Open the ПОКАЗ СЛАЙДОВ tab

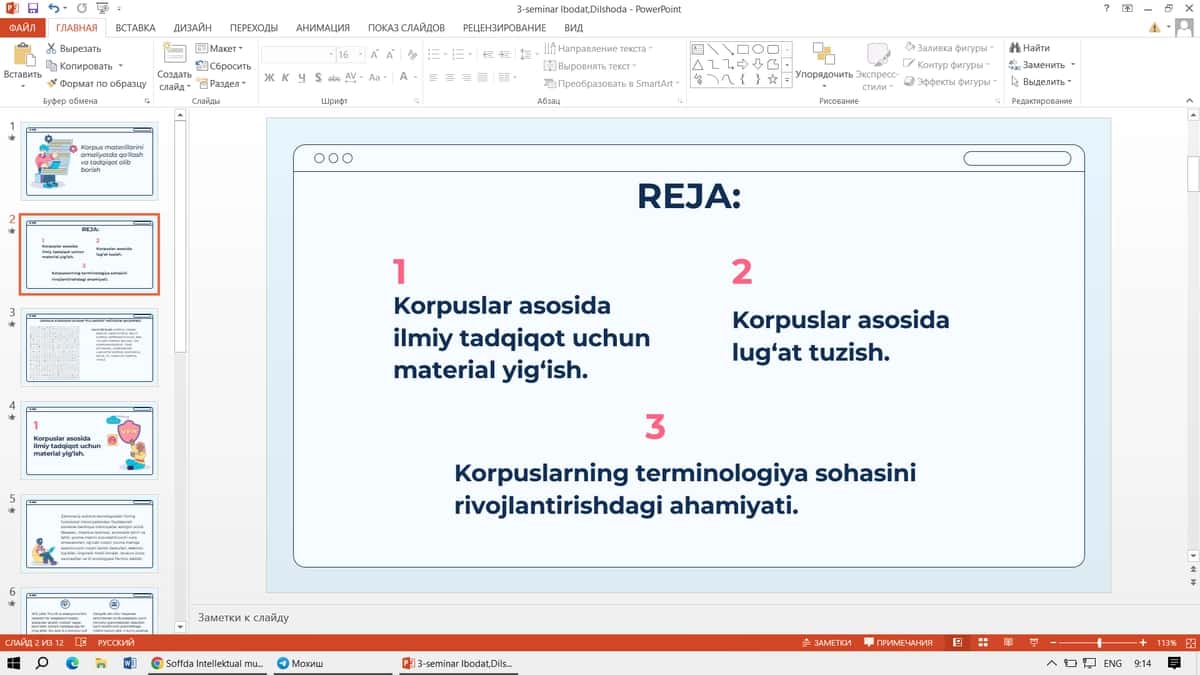[x=406, y=28]
